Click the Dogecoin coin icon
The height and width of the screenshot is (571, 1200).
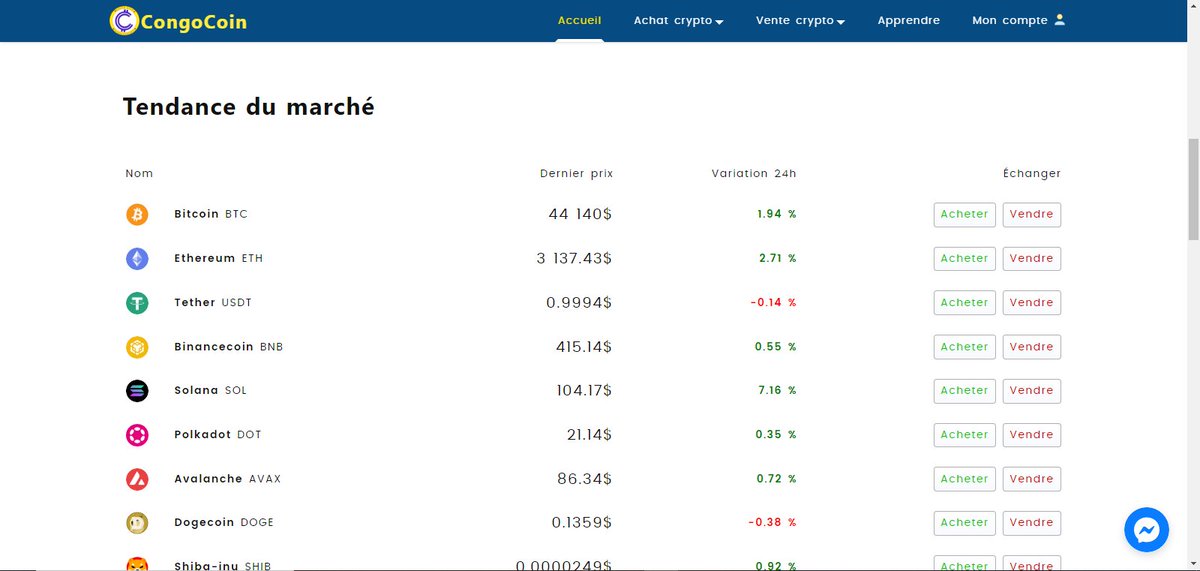(x=137, y=523)
